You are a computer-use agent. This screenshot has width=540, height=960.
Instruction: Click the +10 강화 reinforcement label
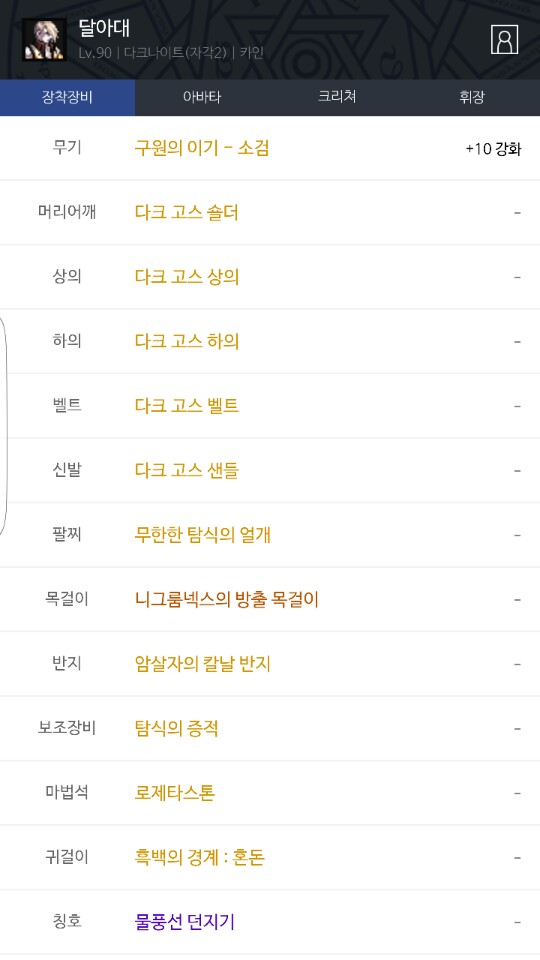(493, 149)
